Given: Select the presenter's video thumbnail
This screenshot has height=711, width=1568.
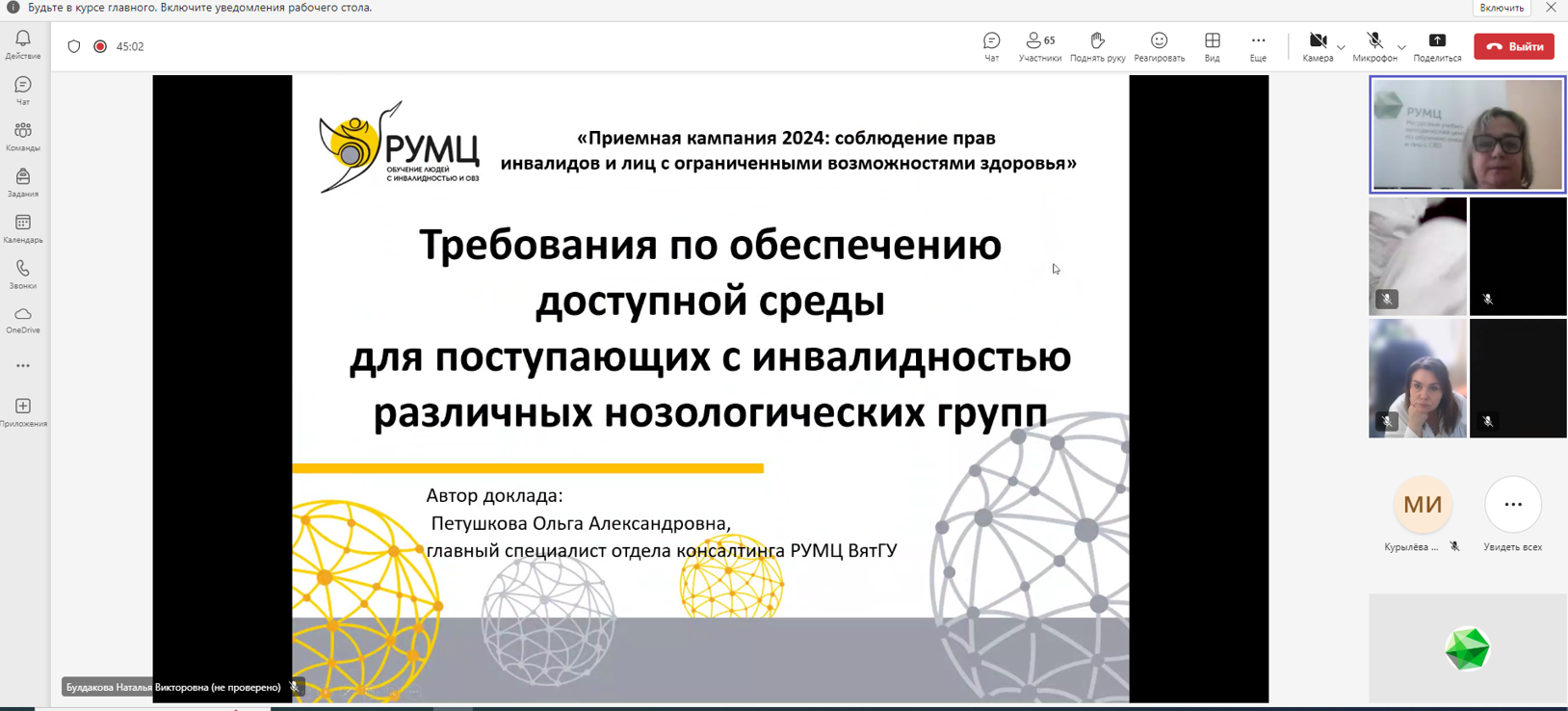Looking at the screenshot, I should 1467,135.
